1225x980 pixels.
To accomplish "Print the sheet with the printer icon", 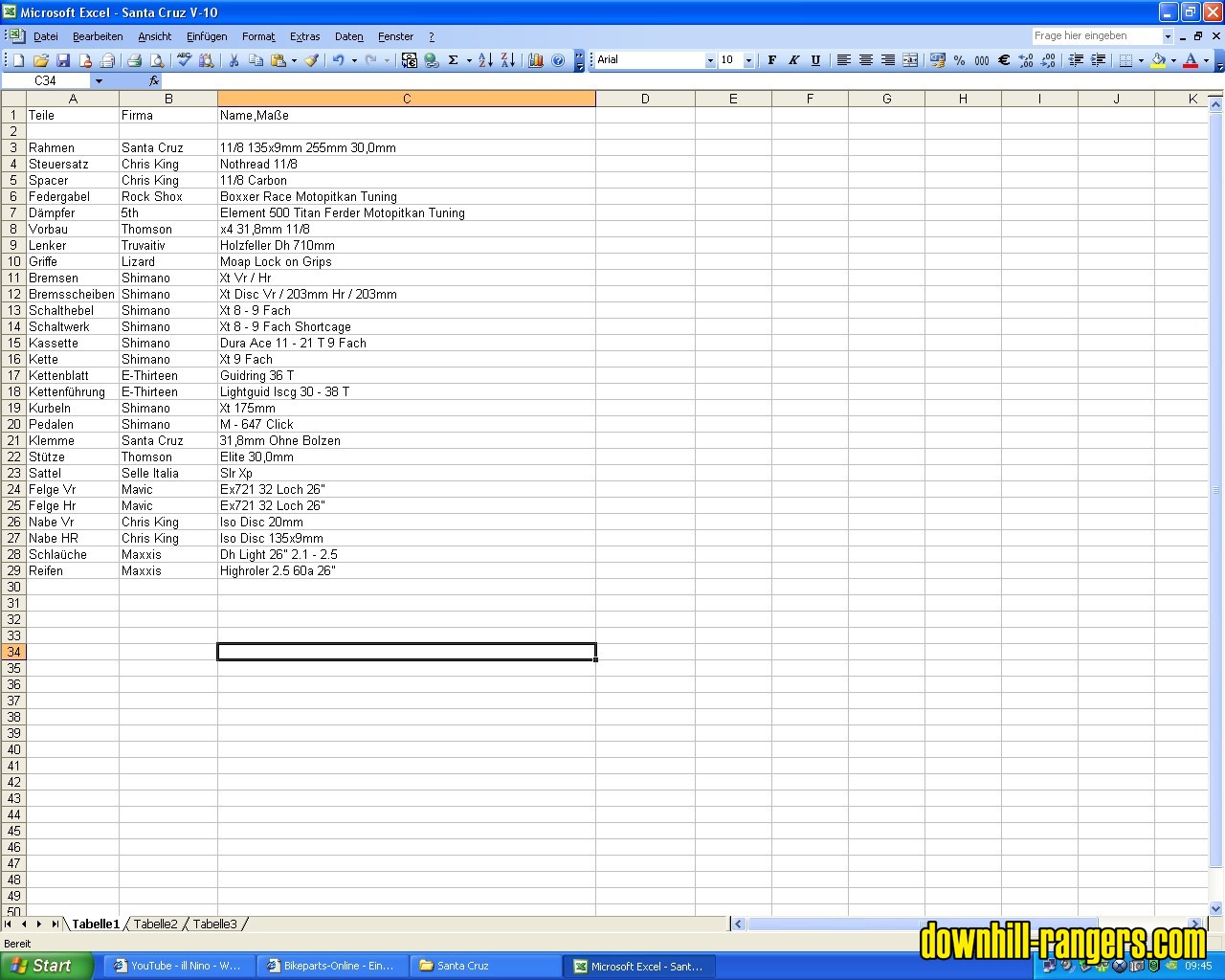I will pyautogui.click(x=135, y=60).
